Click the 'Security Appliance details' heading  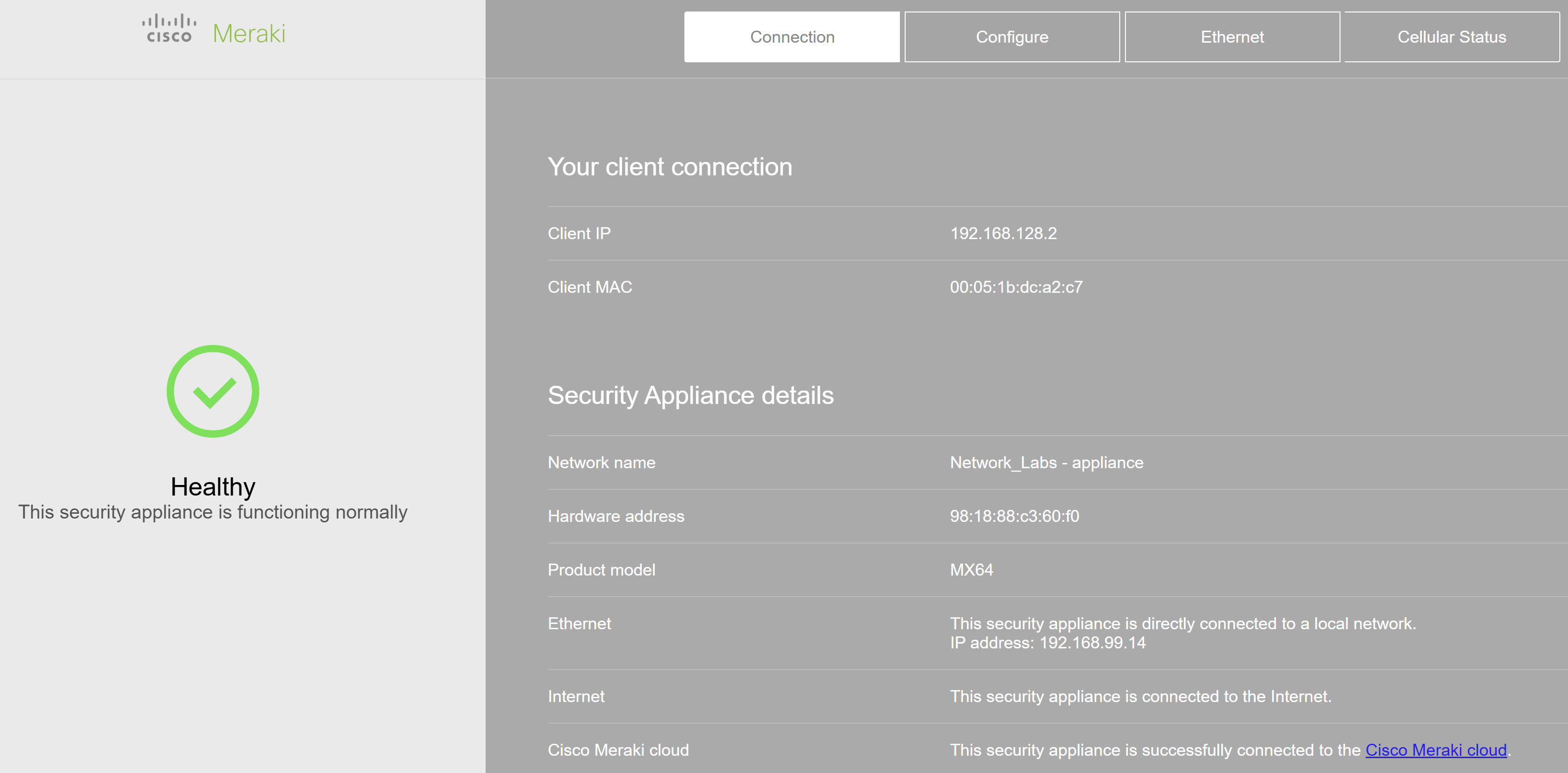pos(690,396)
